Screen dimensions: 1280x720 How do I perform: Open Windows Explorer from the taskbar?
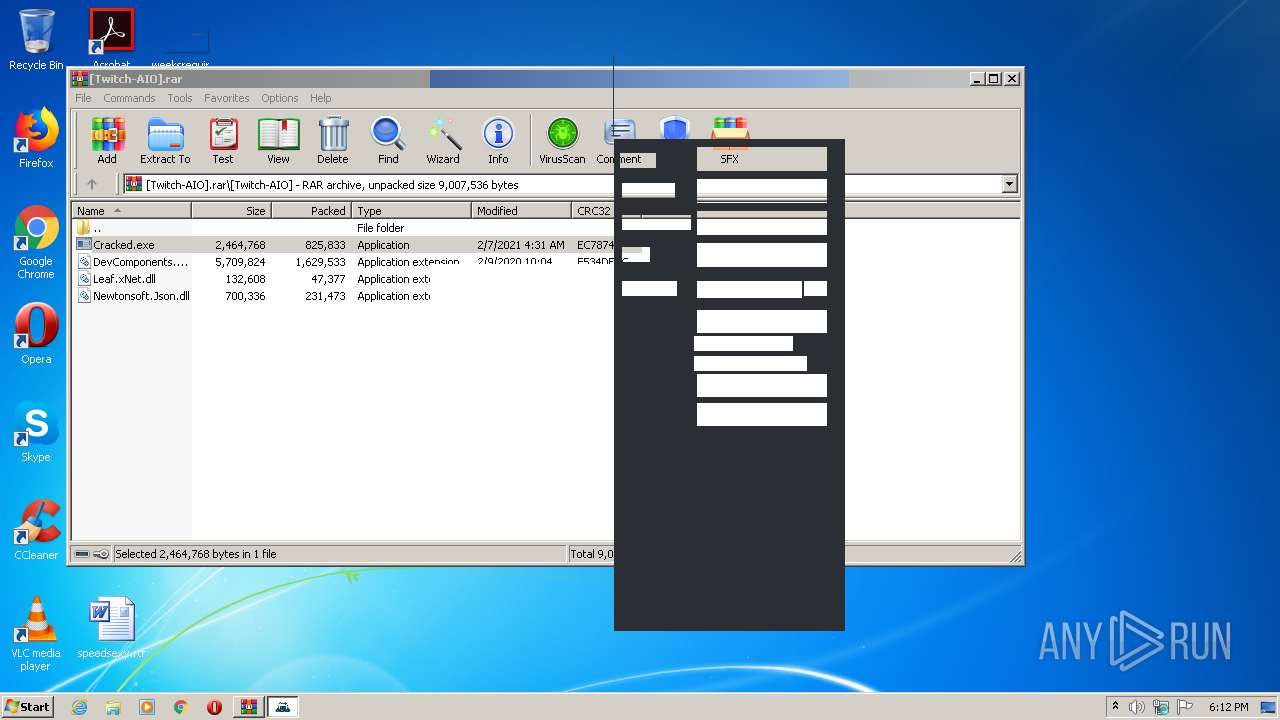(113, 707)
